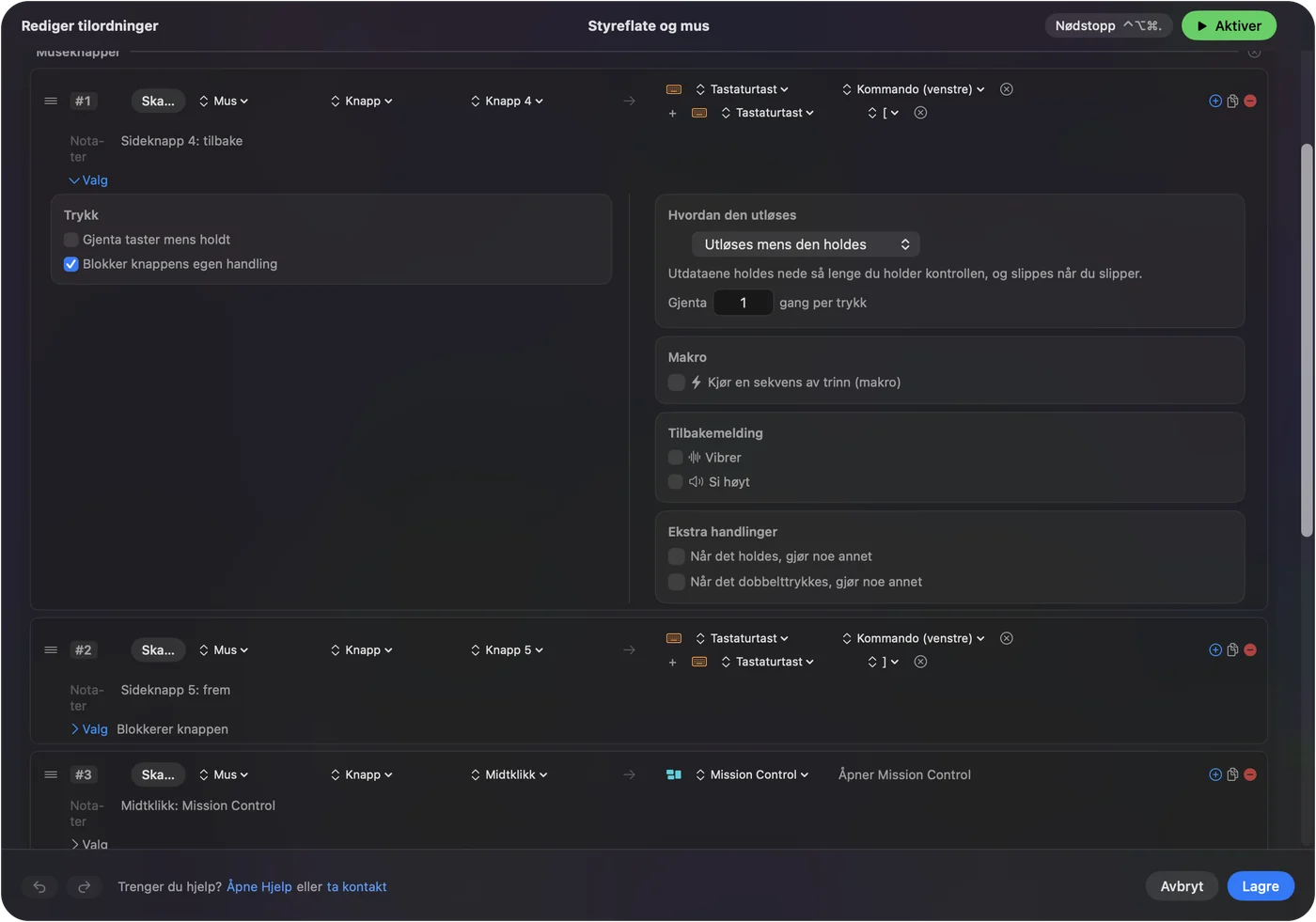Delete mapping #2 with the red minus icon
This screenshot has height=922, width=1316.
click(x=1250, y=649)
